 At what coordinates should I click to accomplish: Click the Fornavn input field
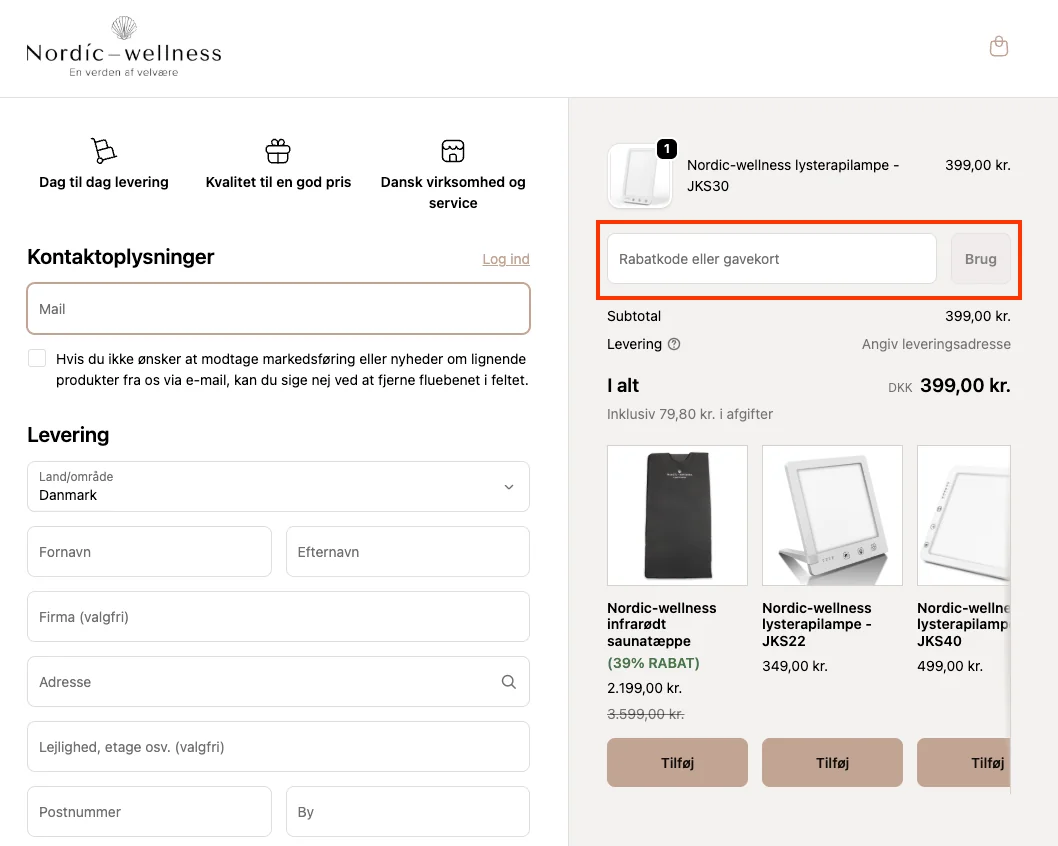pos(149,552)
